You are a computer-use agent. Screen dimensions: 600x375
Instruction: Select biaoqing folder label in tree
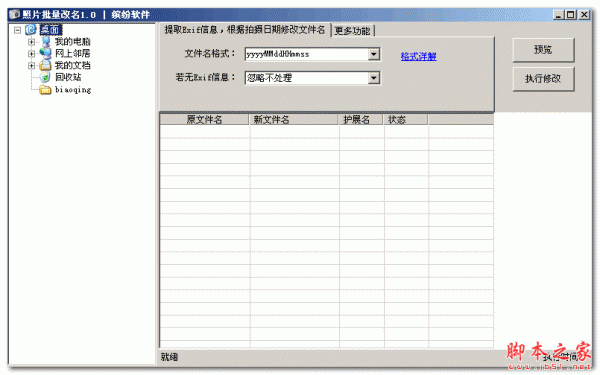pyautogui.click(x=73, y=90)
